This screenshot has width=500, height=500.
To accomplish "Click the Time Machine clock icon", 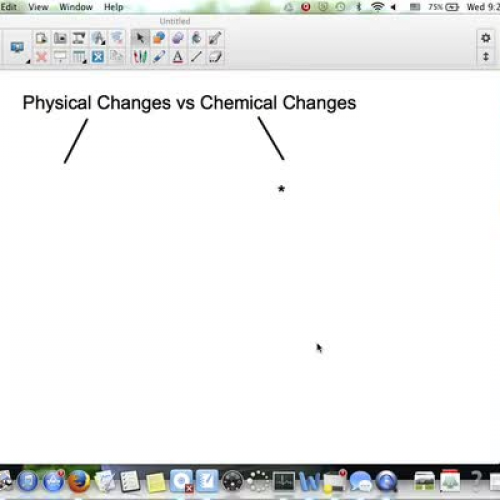I will (x=340, y=7).
